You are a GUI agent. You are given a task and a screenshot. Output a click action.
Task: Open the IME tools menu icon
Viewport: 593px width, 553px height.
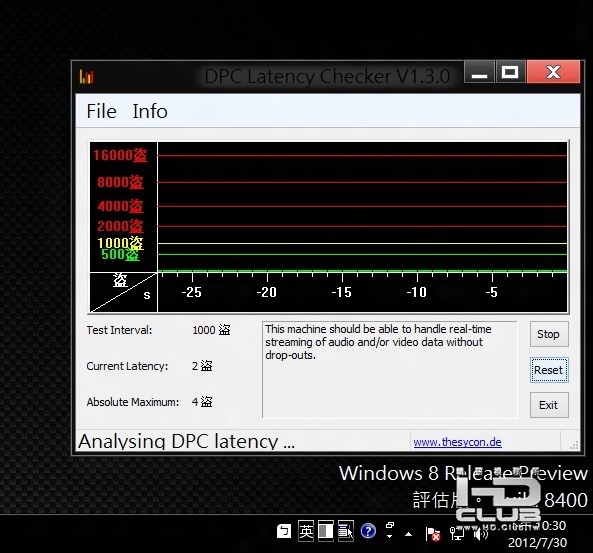tap(346, 531)
